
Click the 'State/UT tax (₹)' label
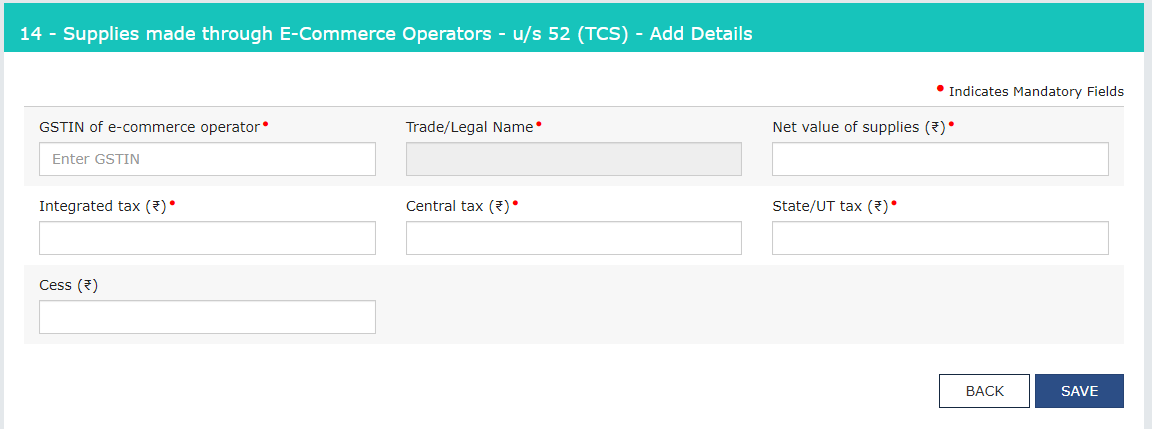coord(830,206)
